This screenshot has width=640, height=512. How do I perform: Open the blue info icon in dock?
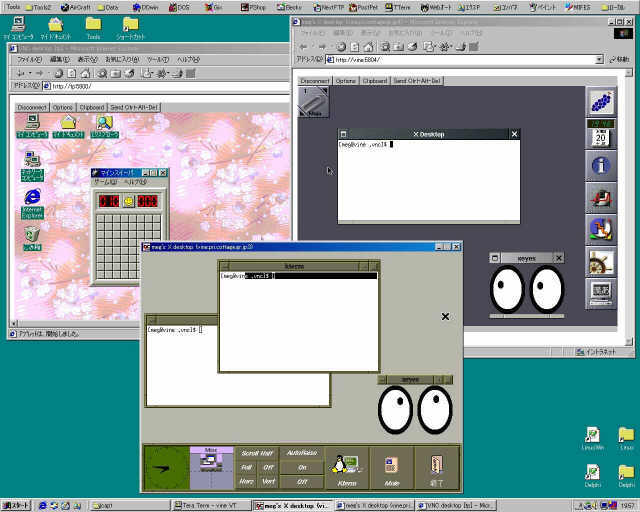click(x=601, y=166)
